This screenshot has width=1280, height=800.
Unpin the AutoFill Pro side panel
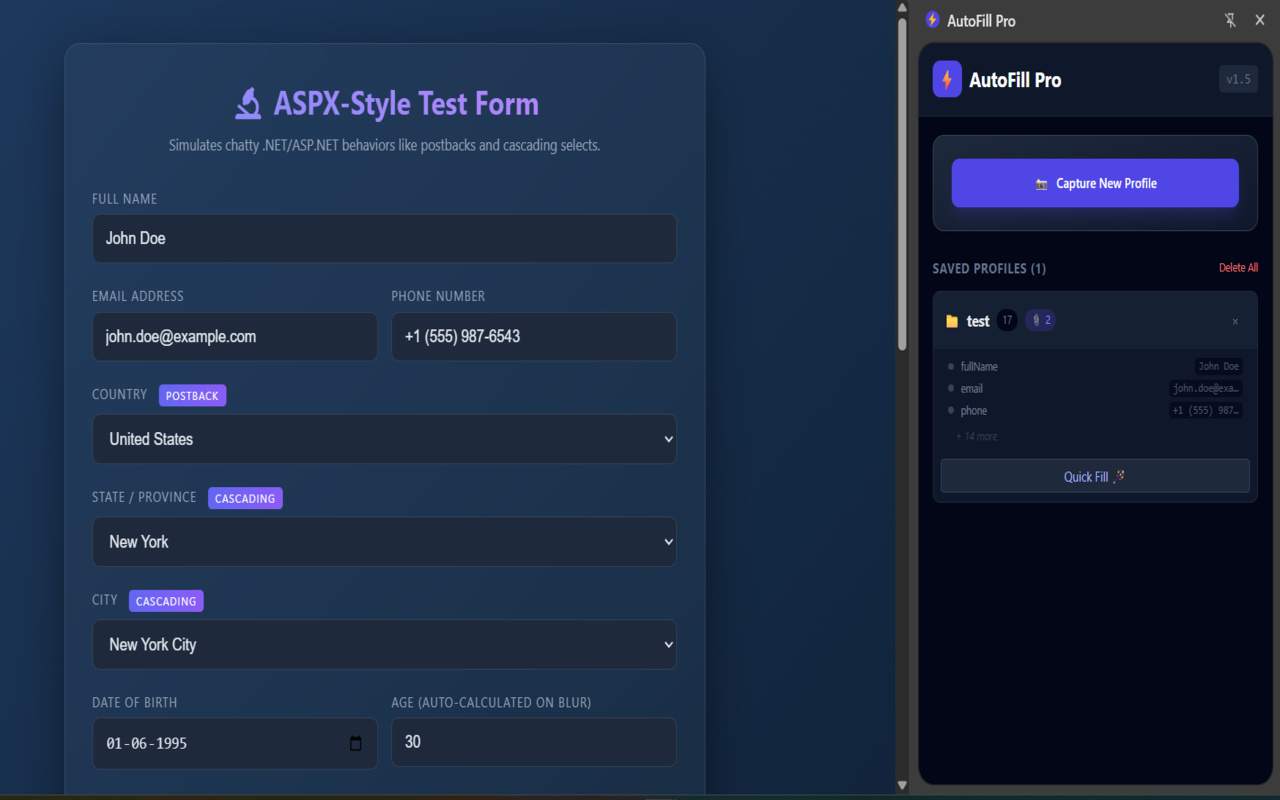click(x=1230, y=20)
